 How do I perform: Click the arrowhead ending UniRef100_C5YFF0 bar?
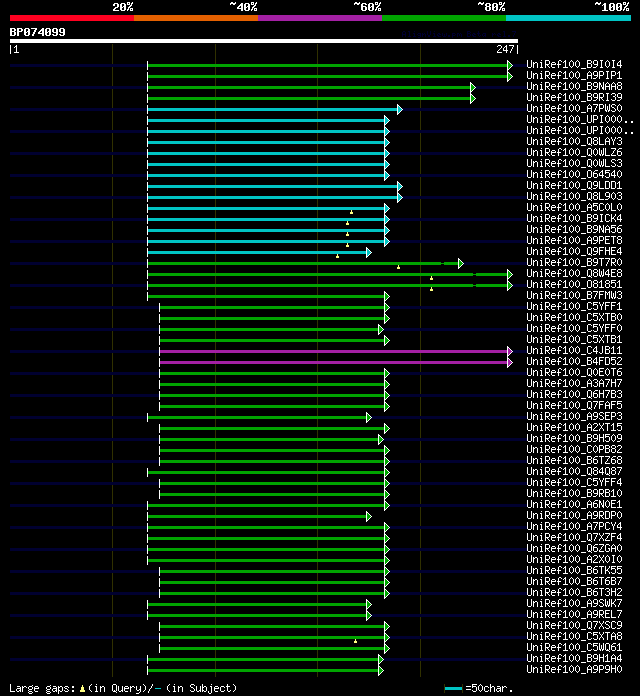[x=381, y=329]
